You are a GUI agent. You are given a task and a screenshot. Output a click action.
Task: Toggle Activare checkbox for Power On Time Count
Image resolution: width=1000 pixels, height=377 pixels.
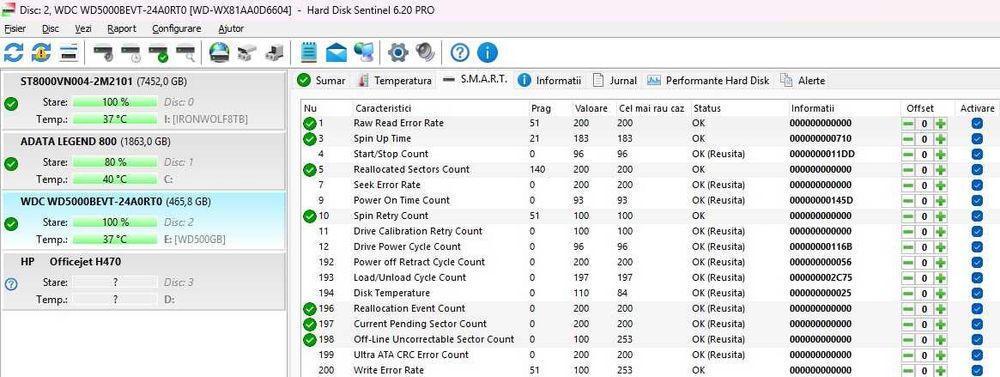point(977,200)
